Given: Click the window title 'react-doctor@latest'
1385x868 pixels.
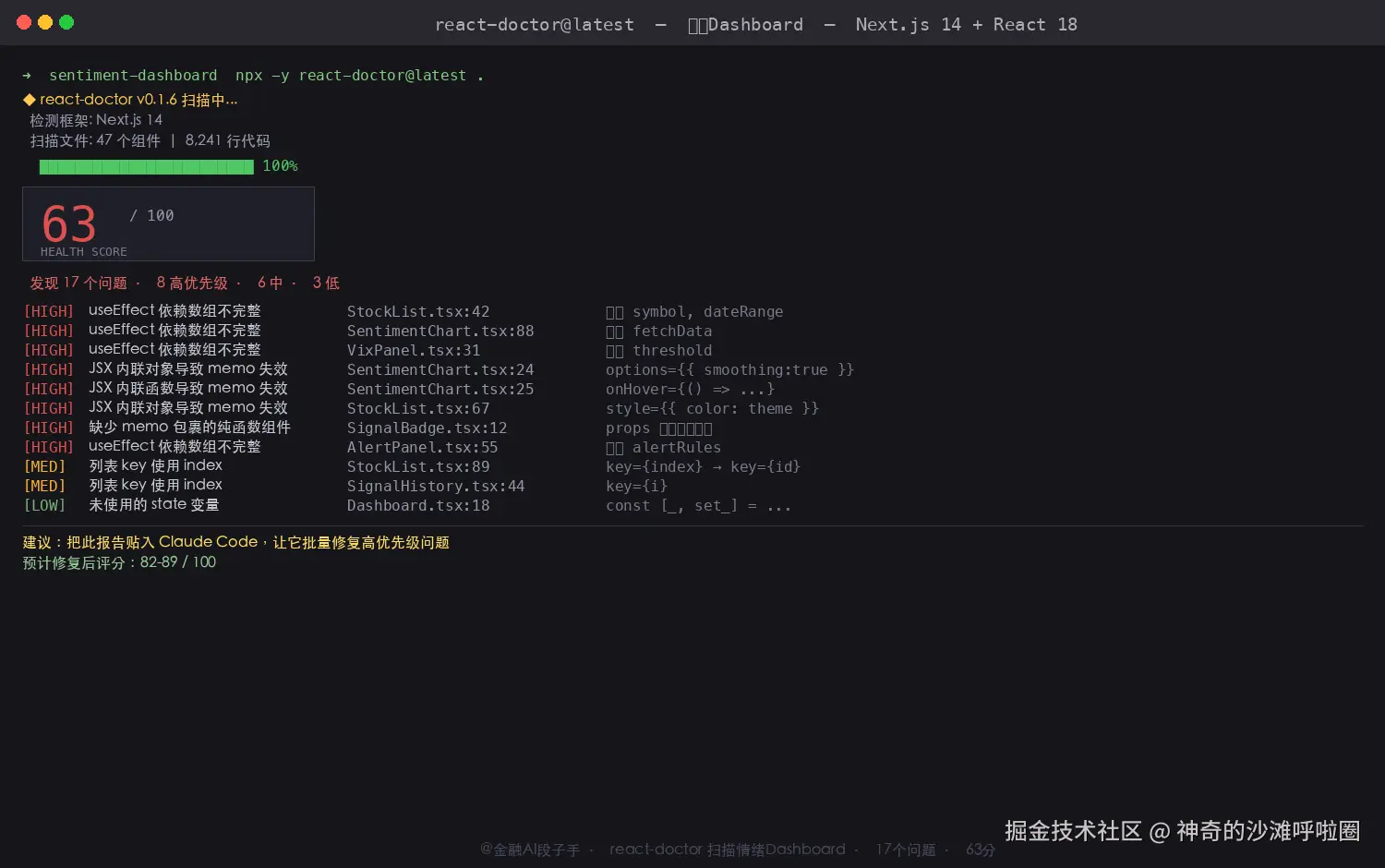Looking at the screenshot, I should pos(535,25).
